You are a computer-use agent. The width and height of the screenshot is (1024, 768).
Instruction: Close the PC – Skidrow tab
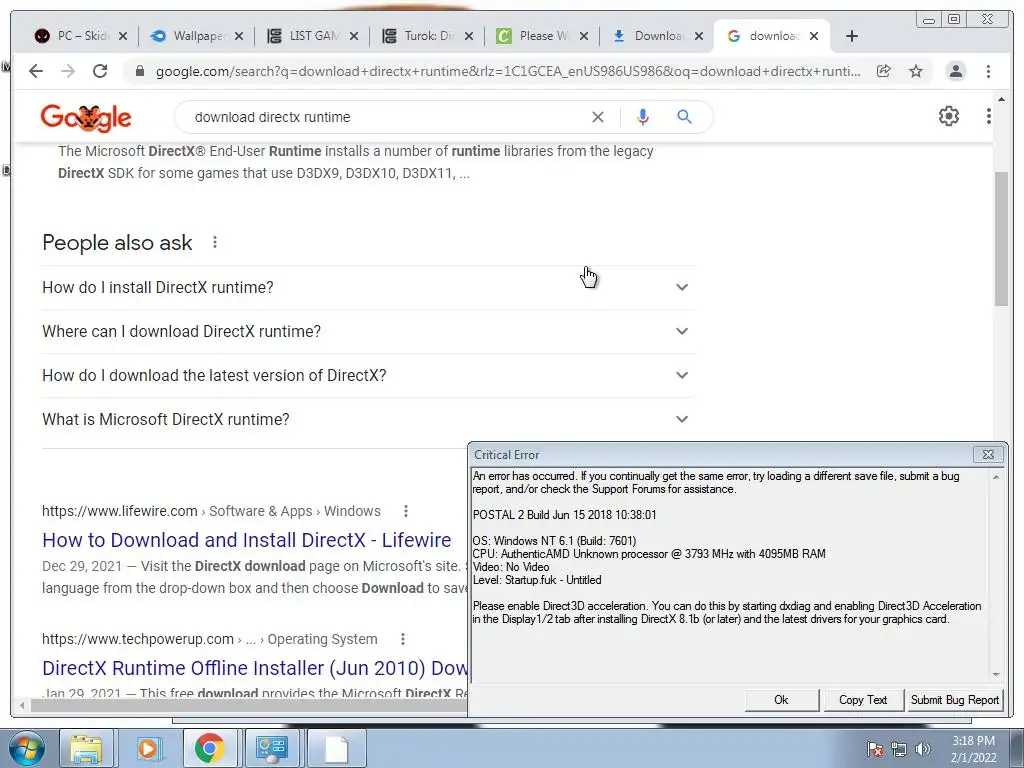(123, 36)
